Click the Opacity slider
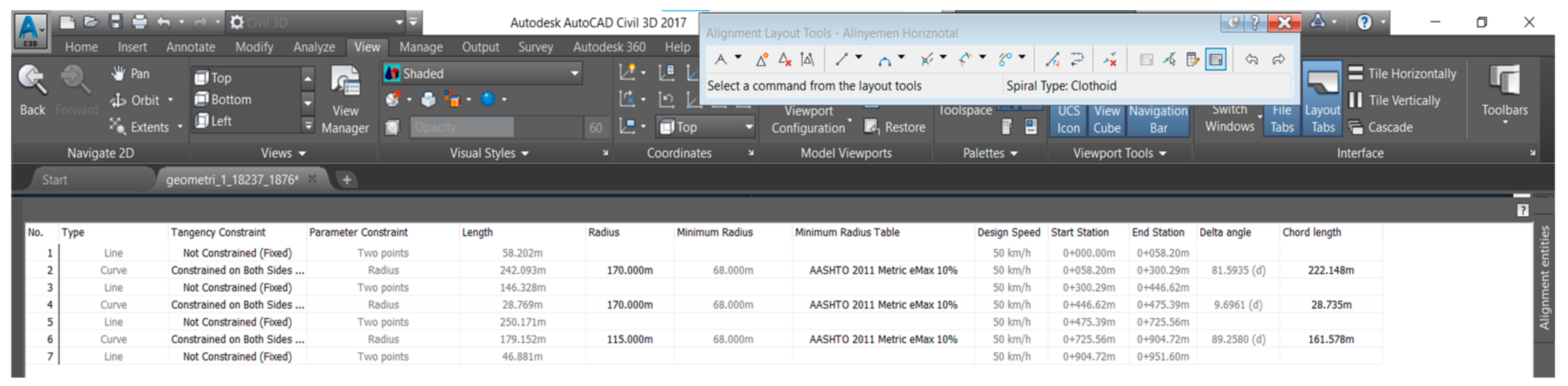Viewport: 1568px width, 386px height. pyautogui.click(x=462, y=128)
